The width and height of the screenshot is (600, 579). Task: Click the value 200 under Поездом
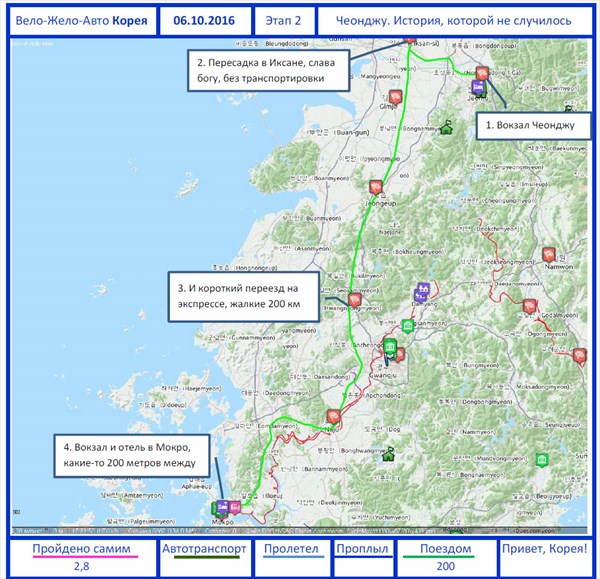(x=445, y=566)
